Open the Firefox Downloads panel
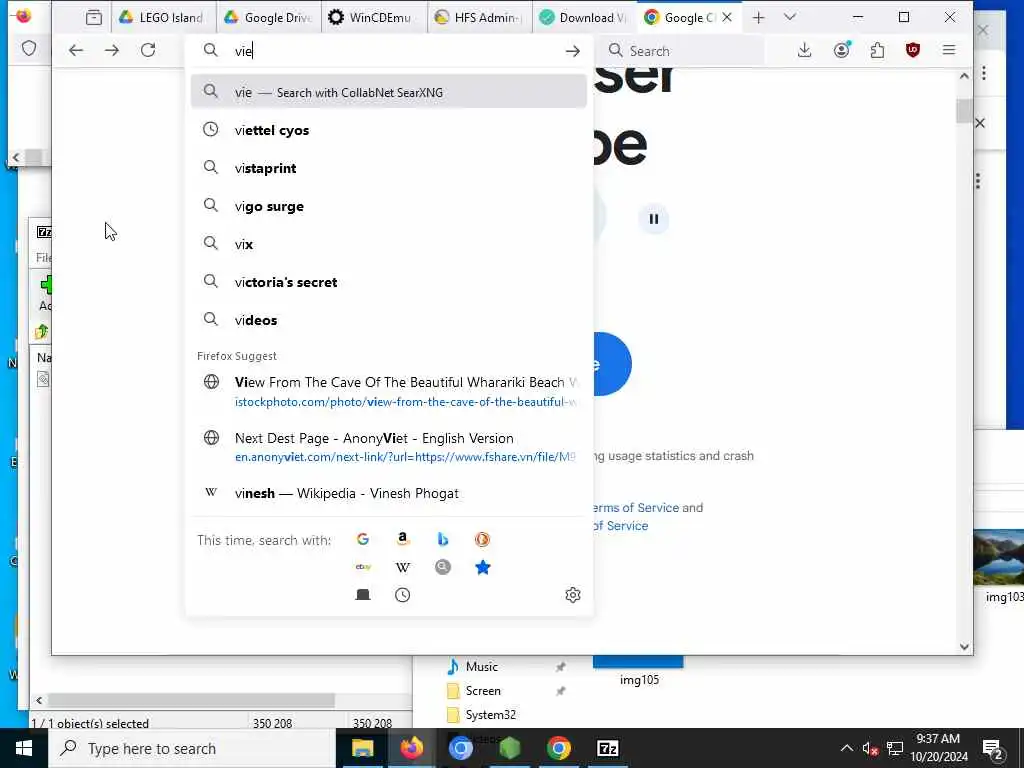The height and width of the screenshot is (768, 1024). pyautogui.click(x=805, y=50)
